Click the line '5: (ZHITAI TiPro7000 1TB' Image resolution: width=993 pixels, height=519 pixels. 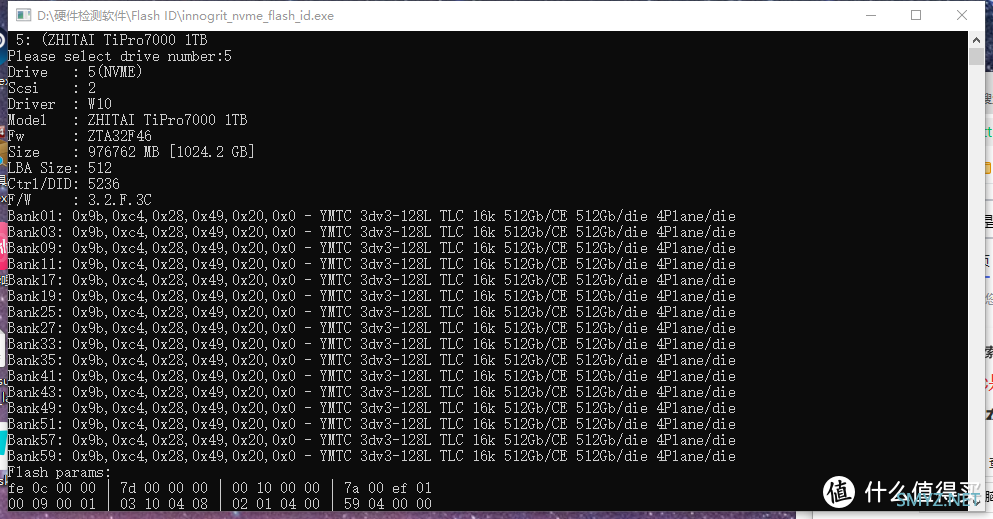point(111,40)
